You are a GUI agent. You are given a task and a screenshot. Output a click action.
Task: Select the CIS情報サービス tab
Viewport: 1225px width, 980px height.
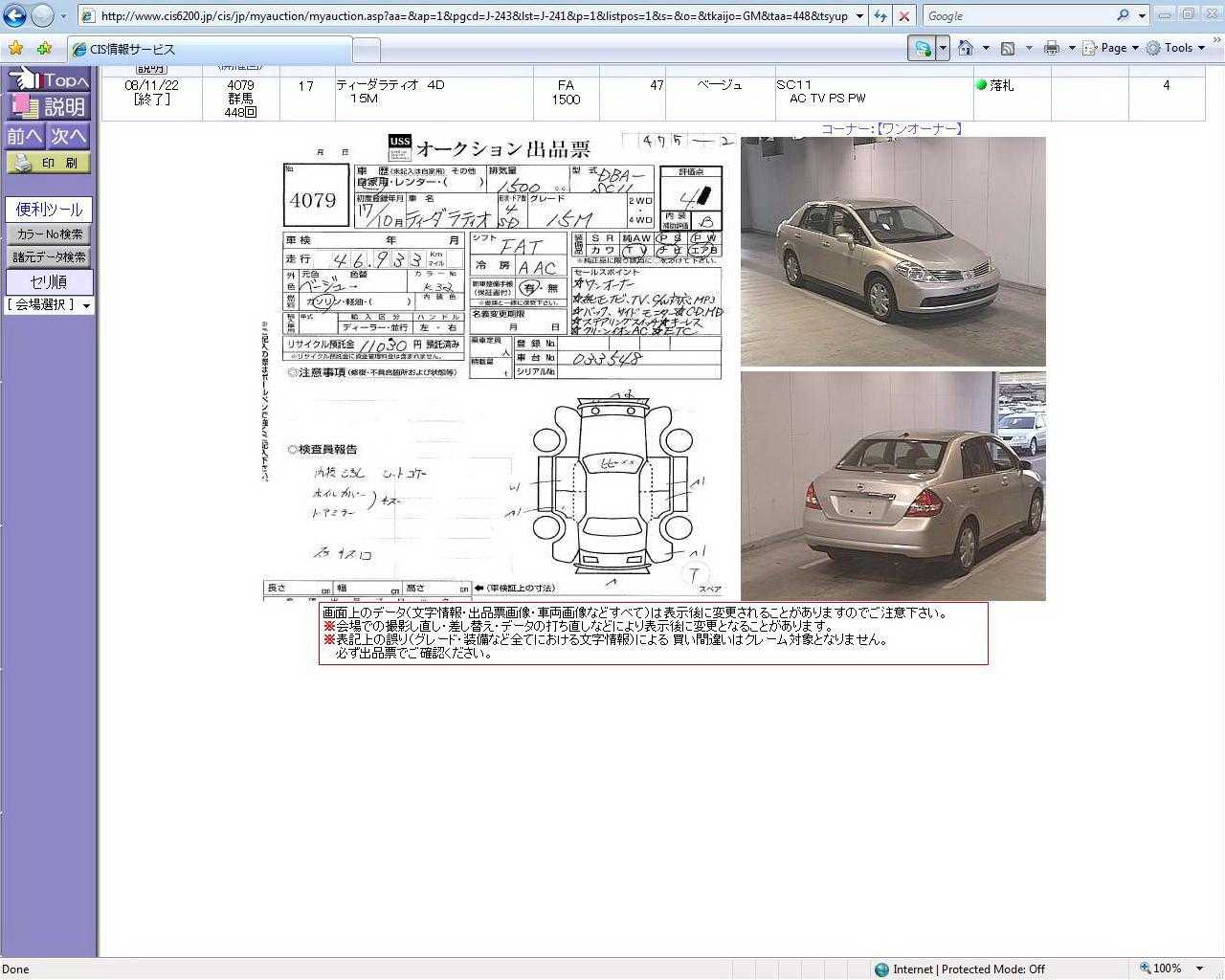[x=210, y=50]
